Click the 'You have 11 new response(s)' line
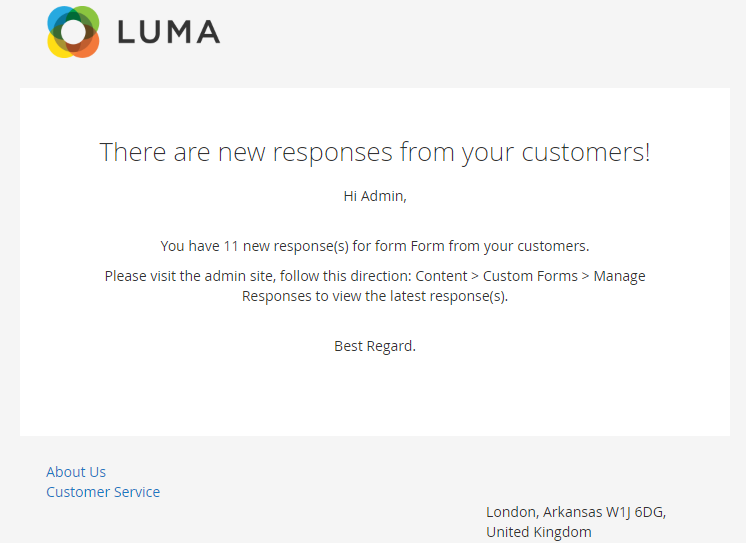This screenshot has width=746, height=543. [374, 246]
